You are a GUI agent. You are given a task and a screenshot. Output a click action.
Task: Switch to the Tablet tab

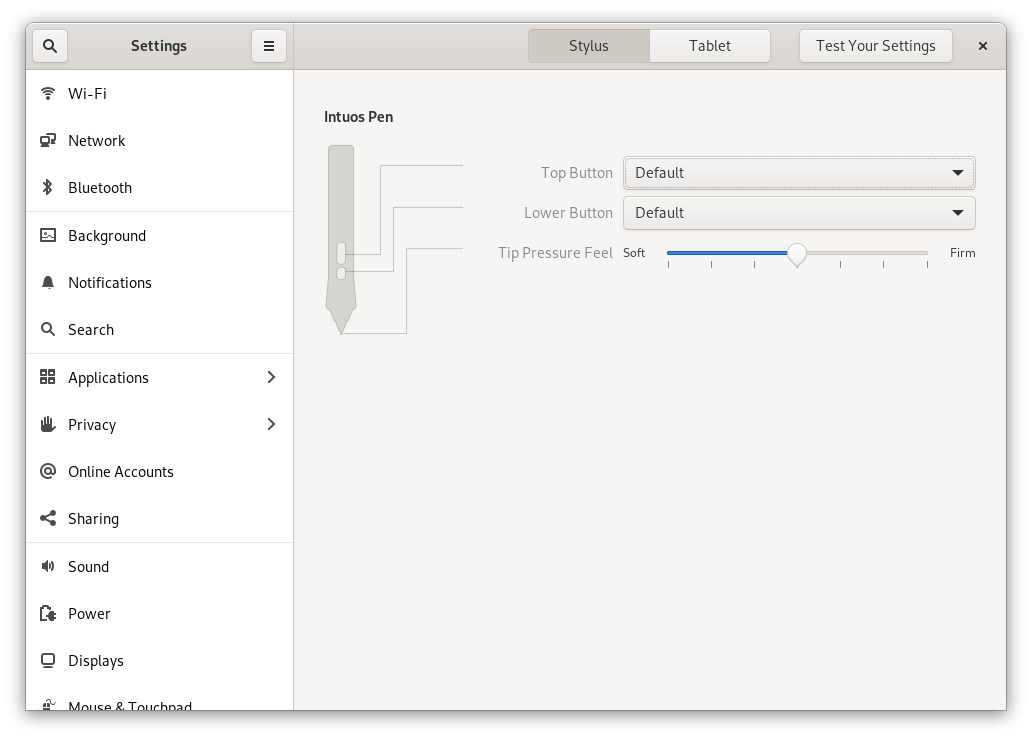(710, 46)
